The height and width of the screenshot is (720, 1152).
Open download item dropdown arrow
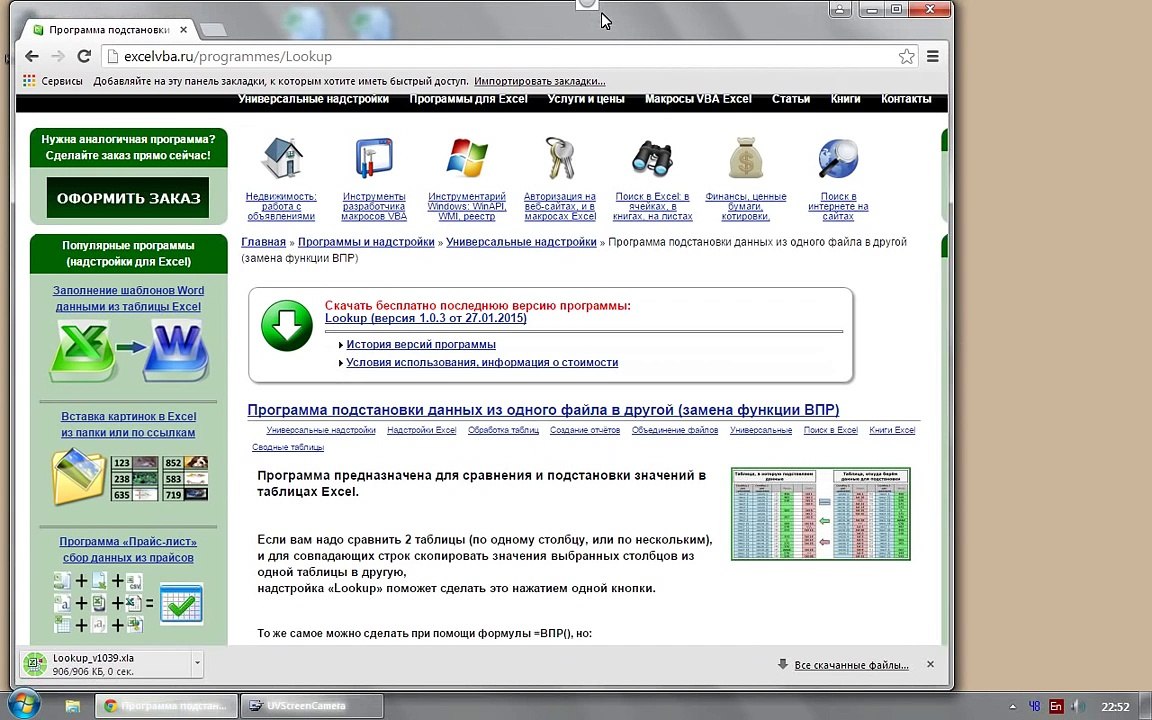(197, 664)
